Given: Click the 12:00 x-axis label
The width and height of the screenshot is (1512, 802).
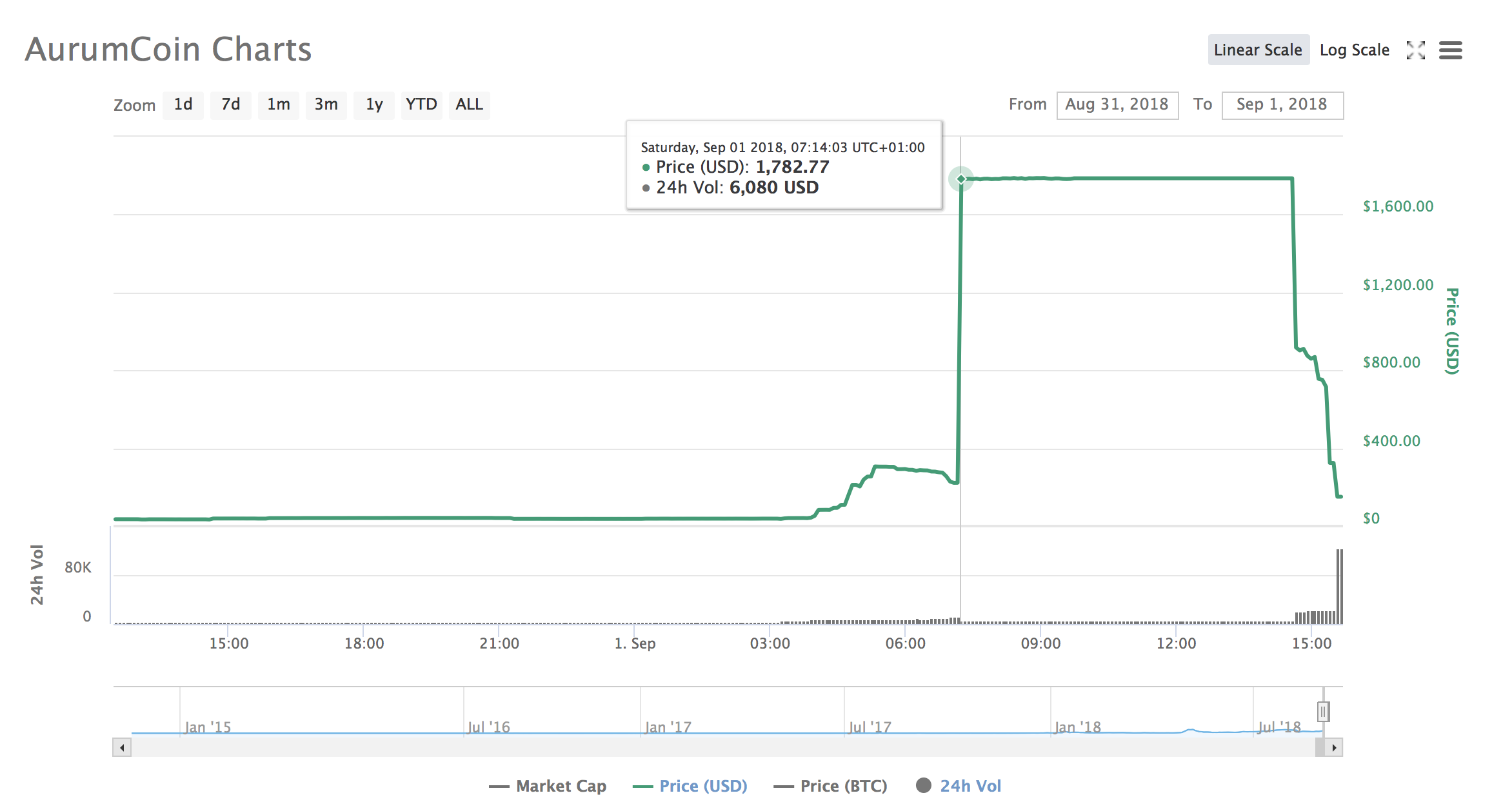Looking at the screenshot, I should click(1176, 643).
